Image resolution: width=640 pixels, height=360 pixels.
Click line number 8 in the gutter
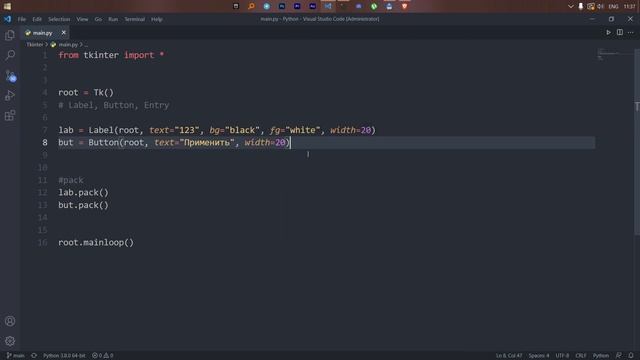point(44,142)
